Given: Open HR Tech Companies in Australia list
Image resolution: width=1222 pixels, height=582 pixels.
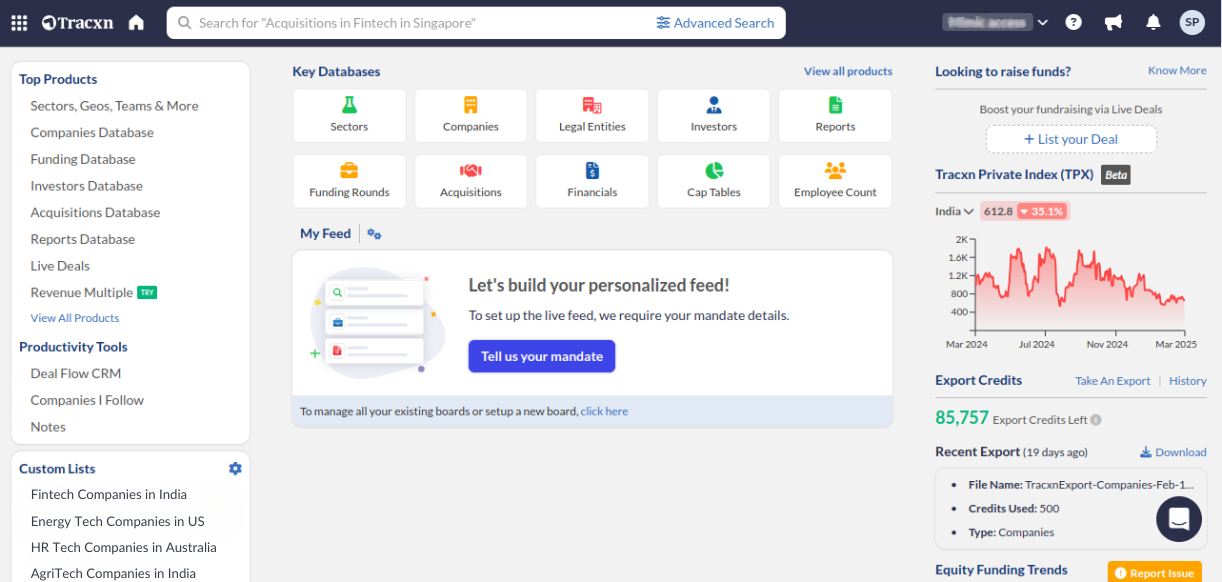Looking at the screenshot, I should [124, 547].
